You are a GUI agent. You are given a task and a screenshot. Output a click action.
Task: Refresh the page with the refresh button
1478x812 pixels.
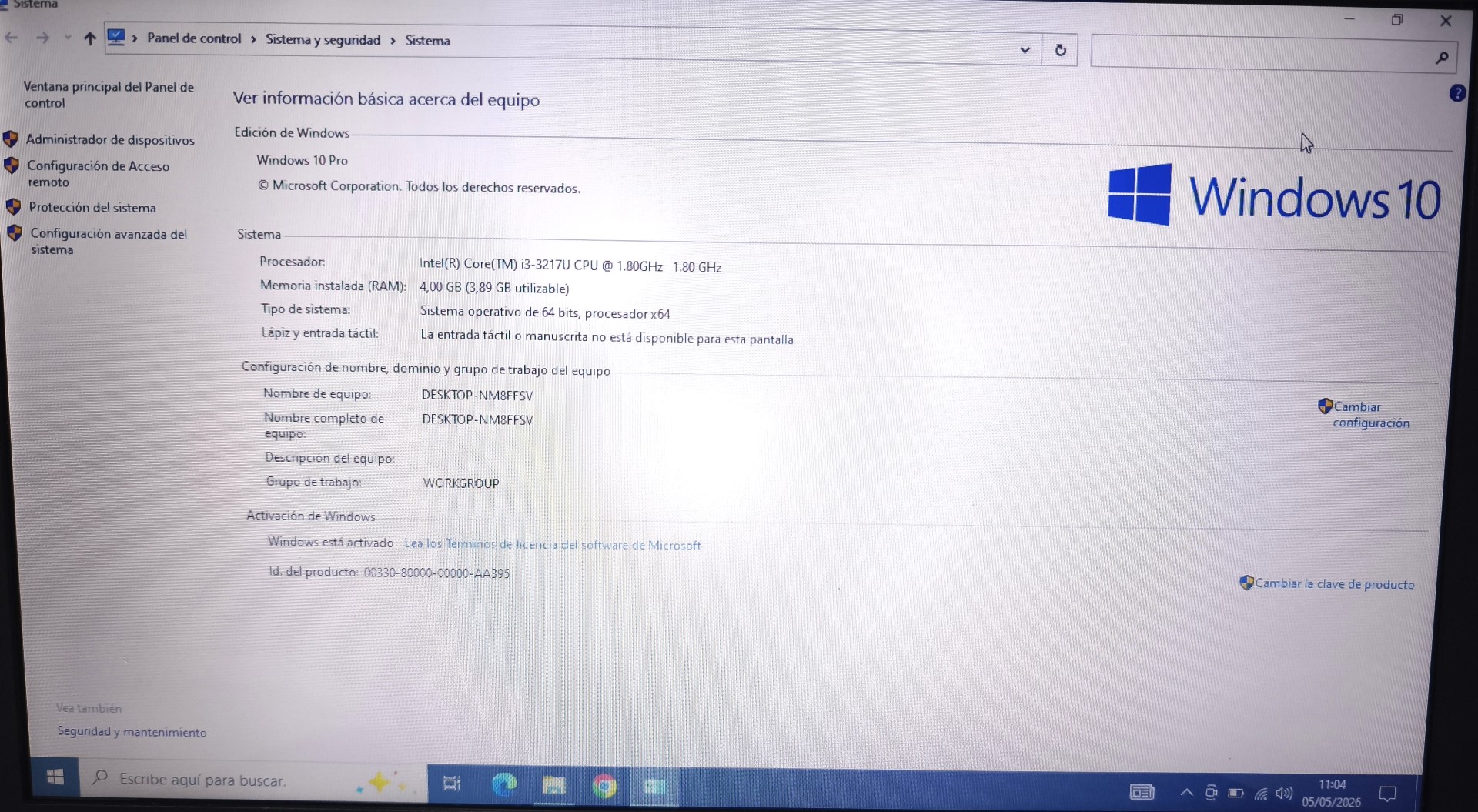1060,50
